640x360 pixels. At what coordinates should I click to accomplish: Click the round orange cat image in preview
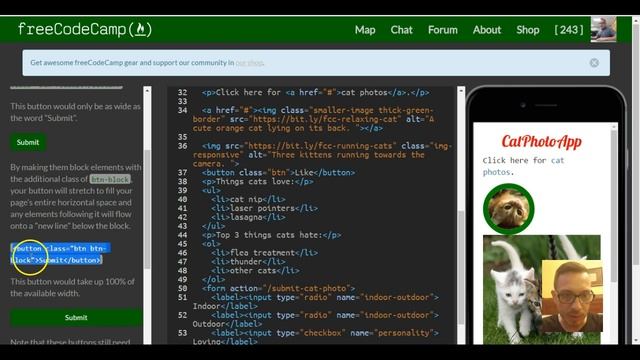(x=509, y=209)
